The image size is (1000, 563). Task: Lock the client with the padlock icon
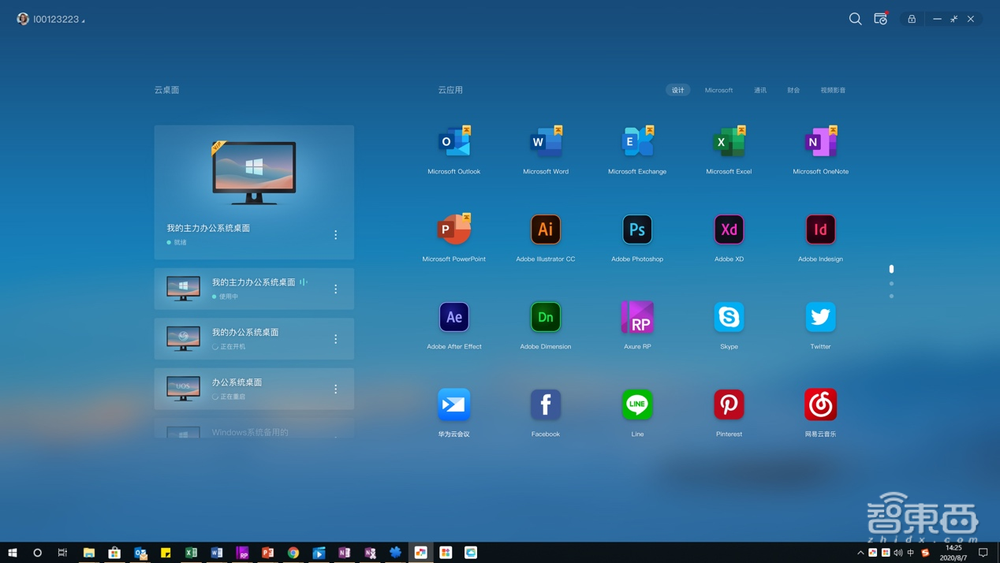[911, 19]
